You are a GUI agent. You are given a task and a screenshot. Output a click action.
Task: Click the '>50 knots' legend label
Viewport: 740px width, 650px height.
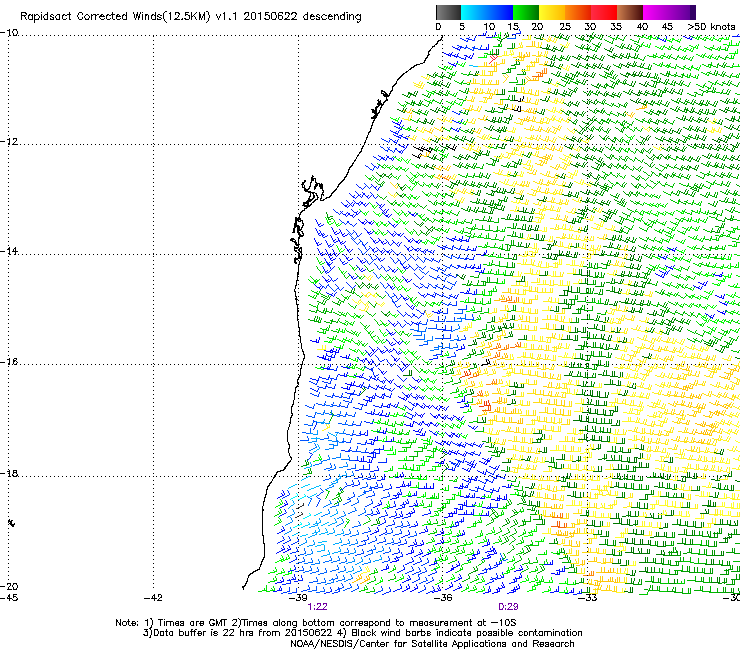711,27
